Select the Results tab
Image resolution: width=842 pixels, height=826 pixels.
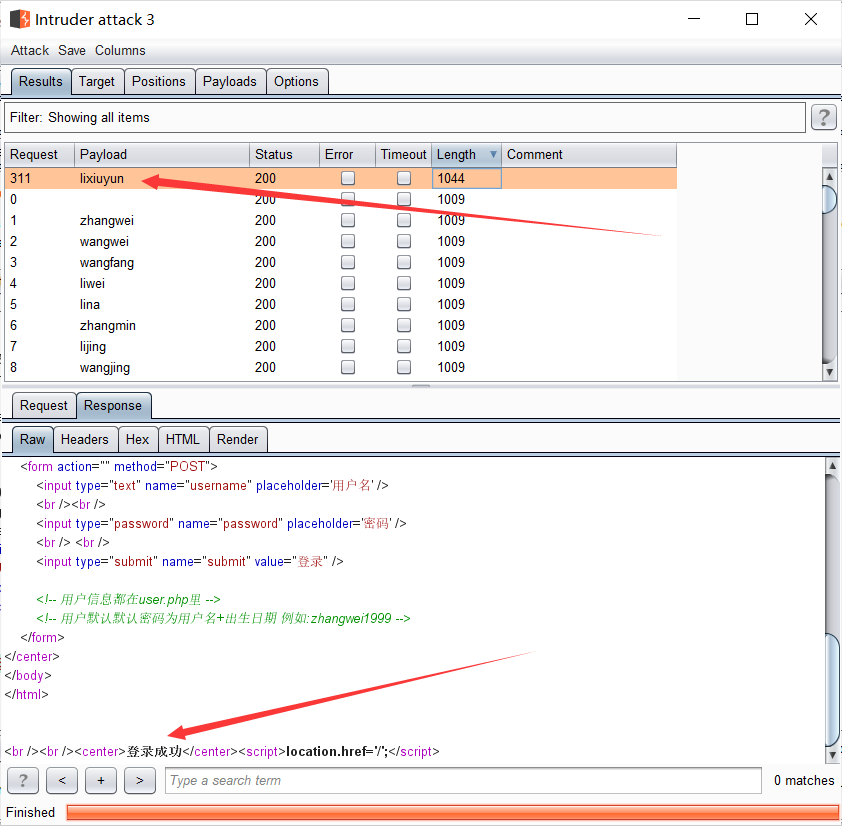pyautogui.click(x=41, y=82)
